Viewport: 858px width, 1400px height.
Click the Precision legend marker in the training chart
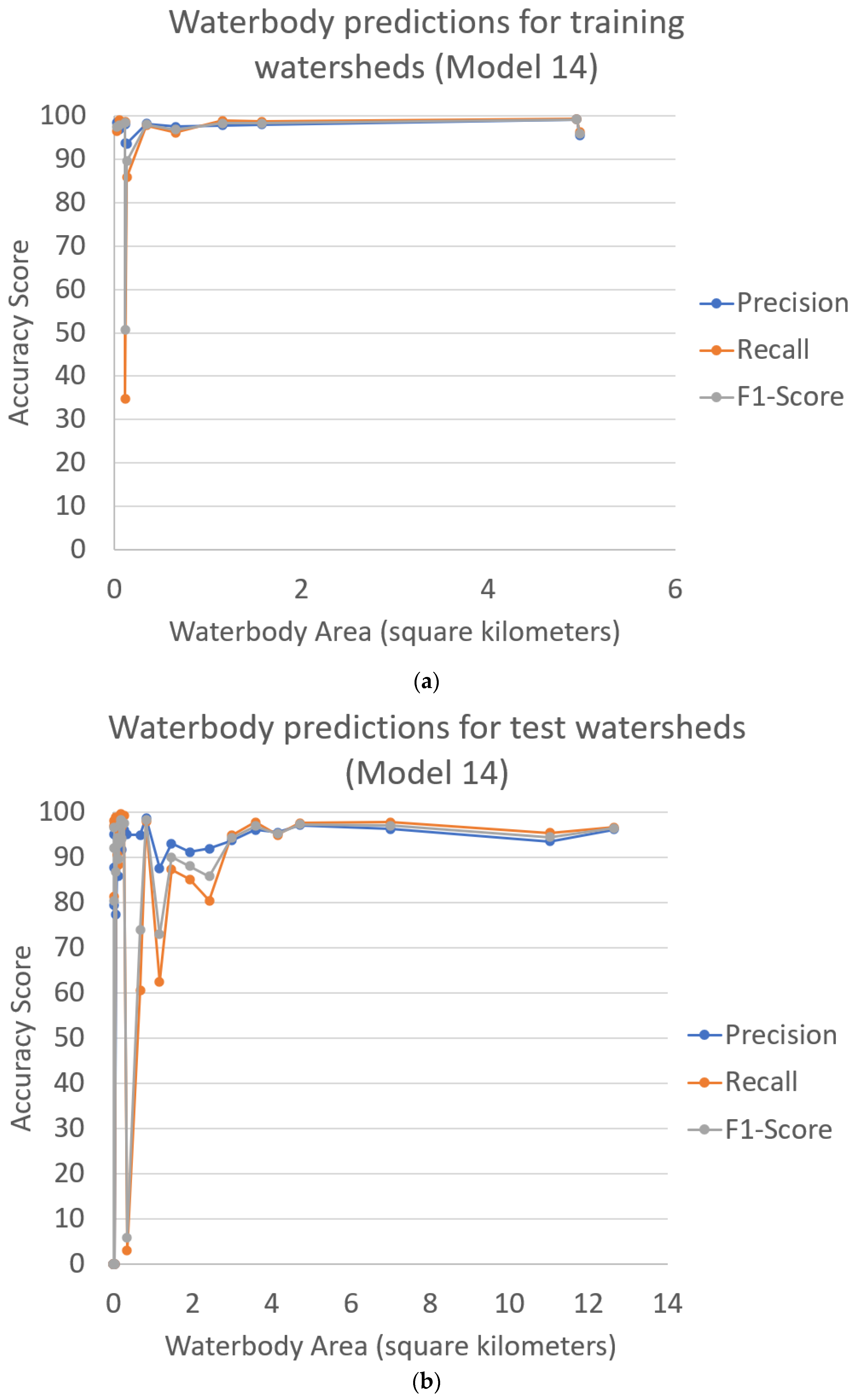click(716, 303)
